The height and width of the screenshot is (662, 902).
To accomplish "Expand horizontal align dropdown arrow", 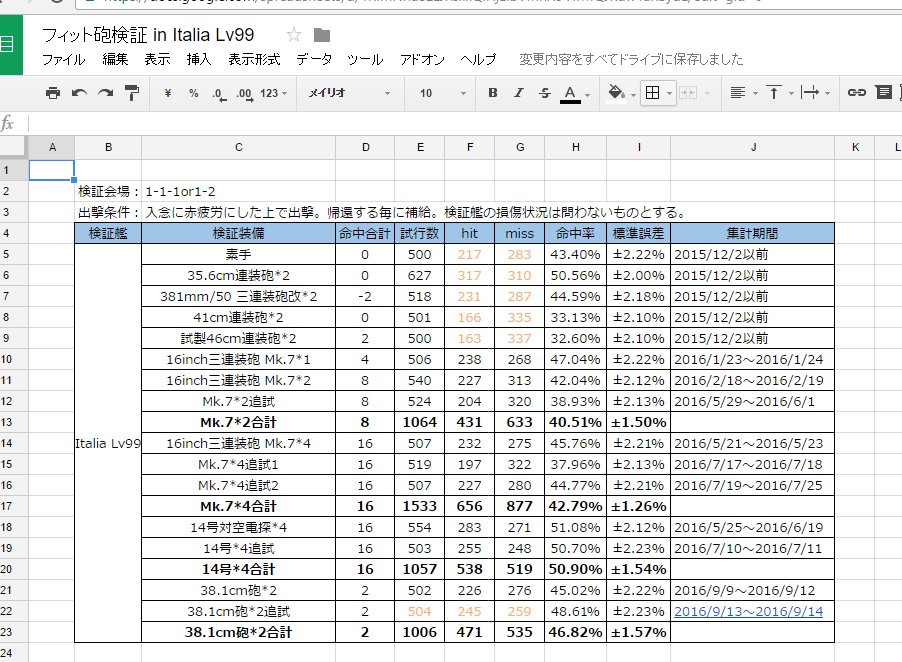I will [755, 93].
